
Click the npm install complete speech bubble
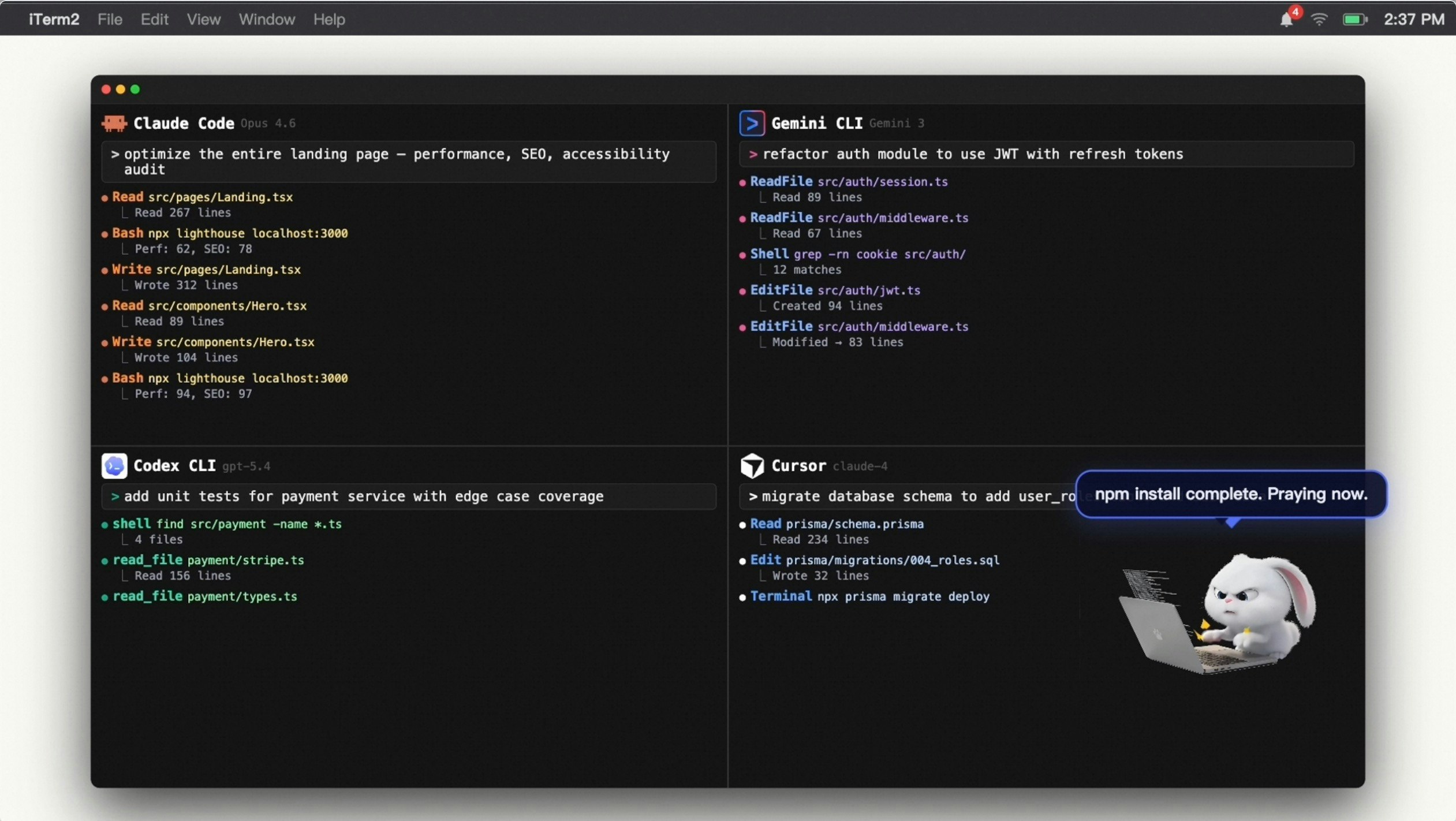pyautogui.click(x=1231, y=494)
